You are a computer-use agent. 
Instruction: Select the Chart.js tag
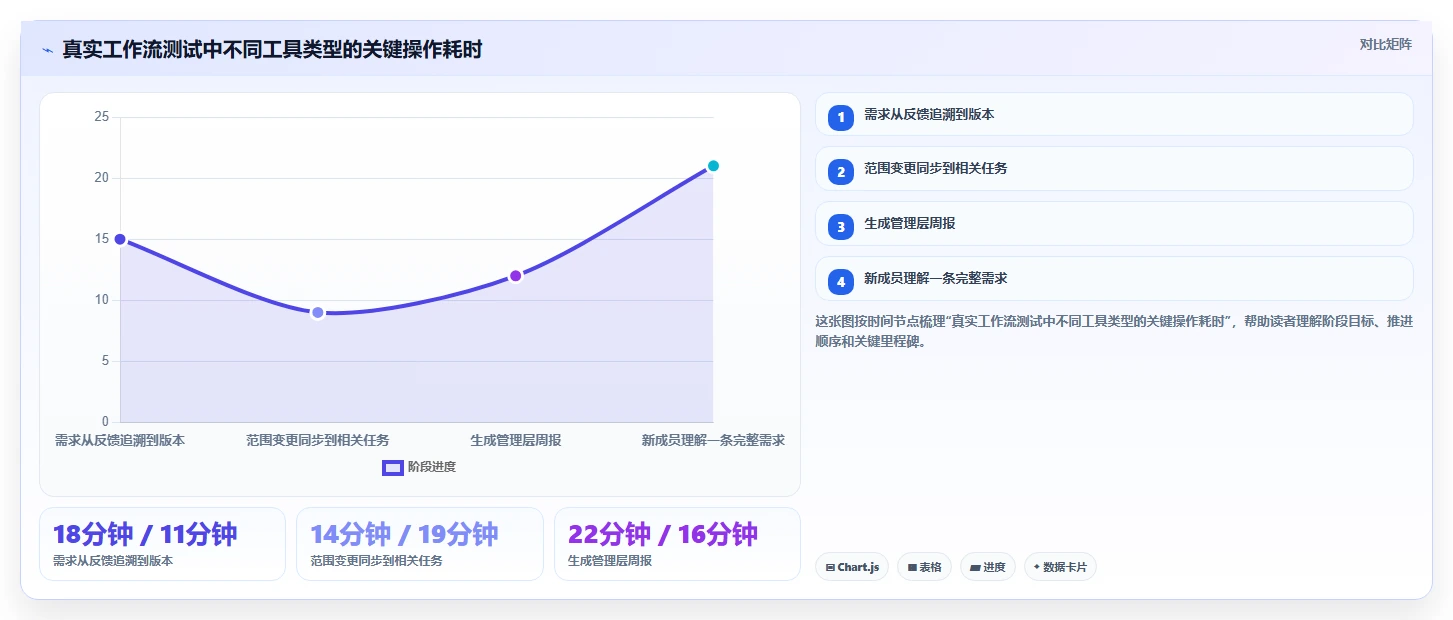(852, 567)
